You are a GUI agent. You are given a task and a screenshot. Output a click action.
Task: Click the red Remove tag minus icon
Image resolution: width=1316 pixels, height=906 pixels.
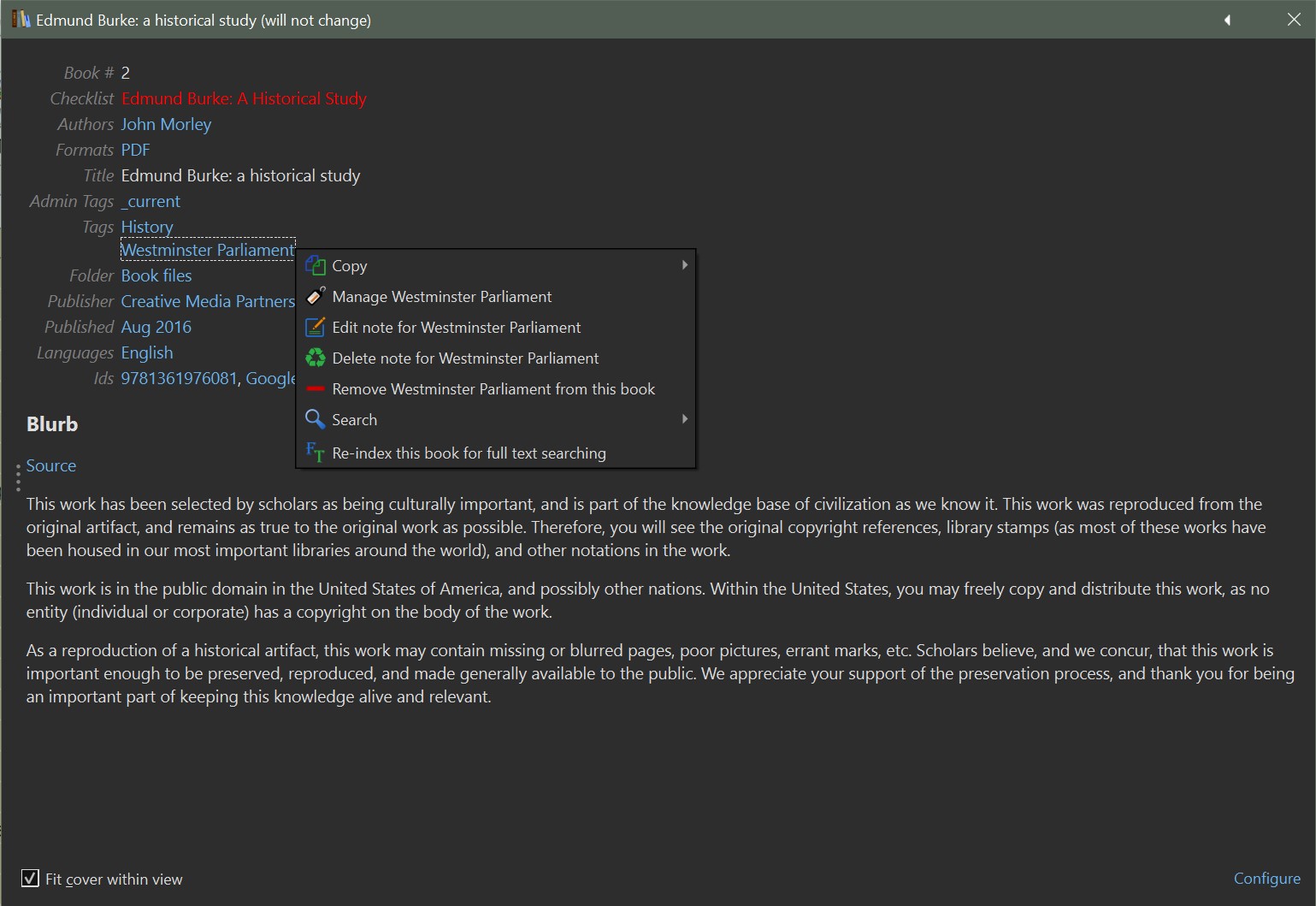(316, 389)
